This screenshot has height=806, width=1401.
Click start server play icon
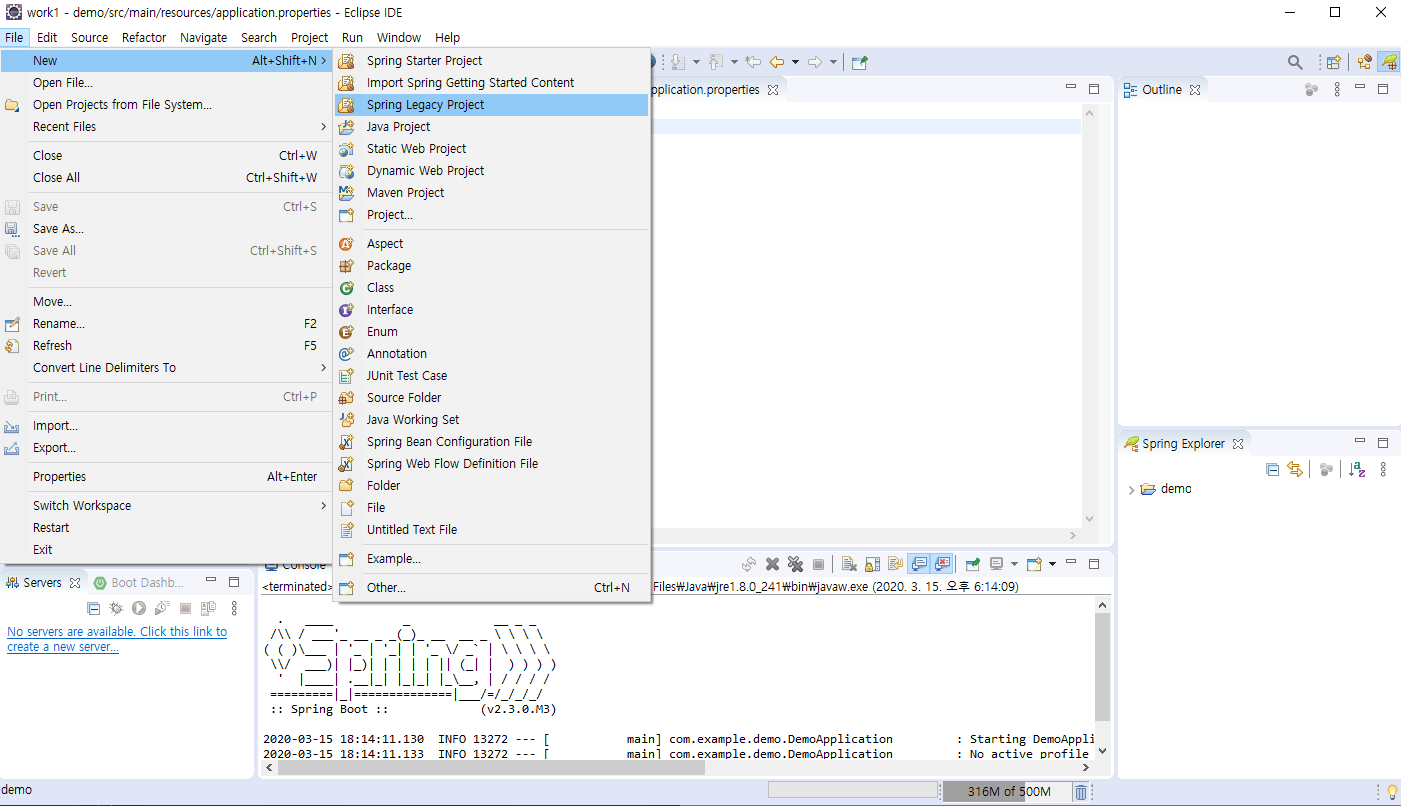139,608
